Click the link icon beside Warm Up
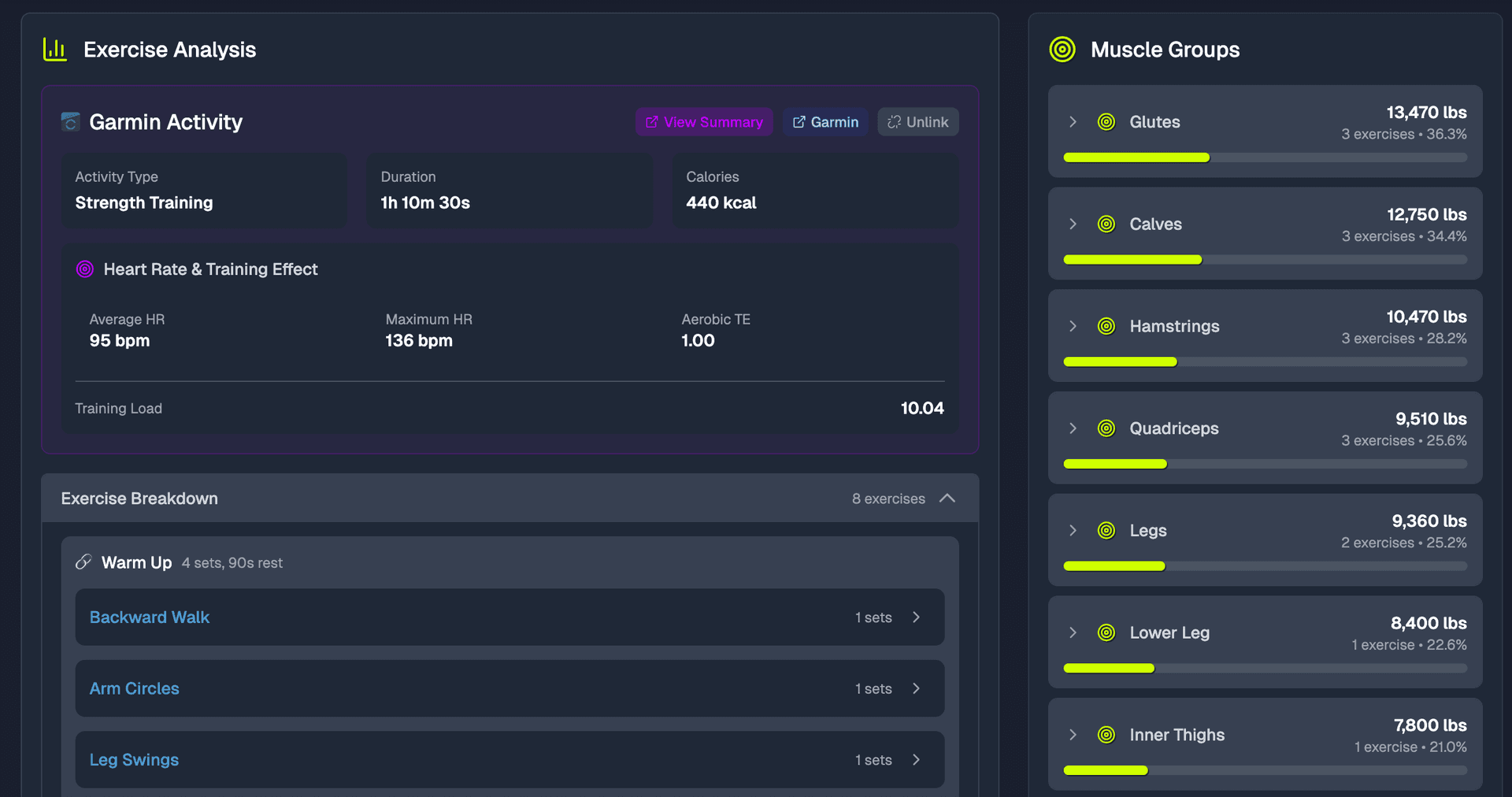The width and height of the screenshot is (1512, 797). click(x=84, y=562)
